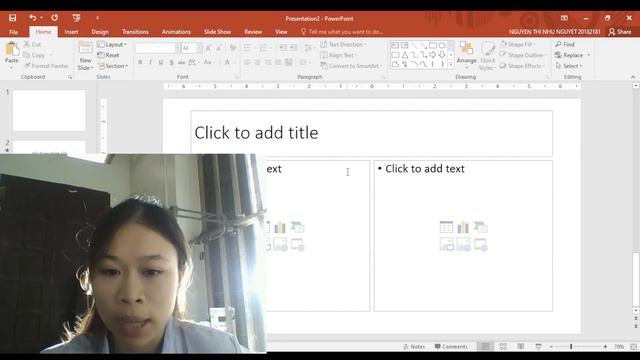Screen dimensions: 640x360
Task: Expand the shapes gallery More arrow
Action: tap(451, 64)
